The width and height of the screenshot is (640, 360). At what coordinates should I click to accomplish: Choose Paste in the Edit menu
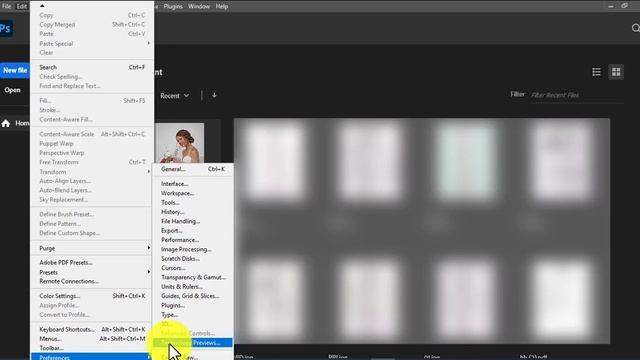point(92,34)
